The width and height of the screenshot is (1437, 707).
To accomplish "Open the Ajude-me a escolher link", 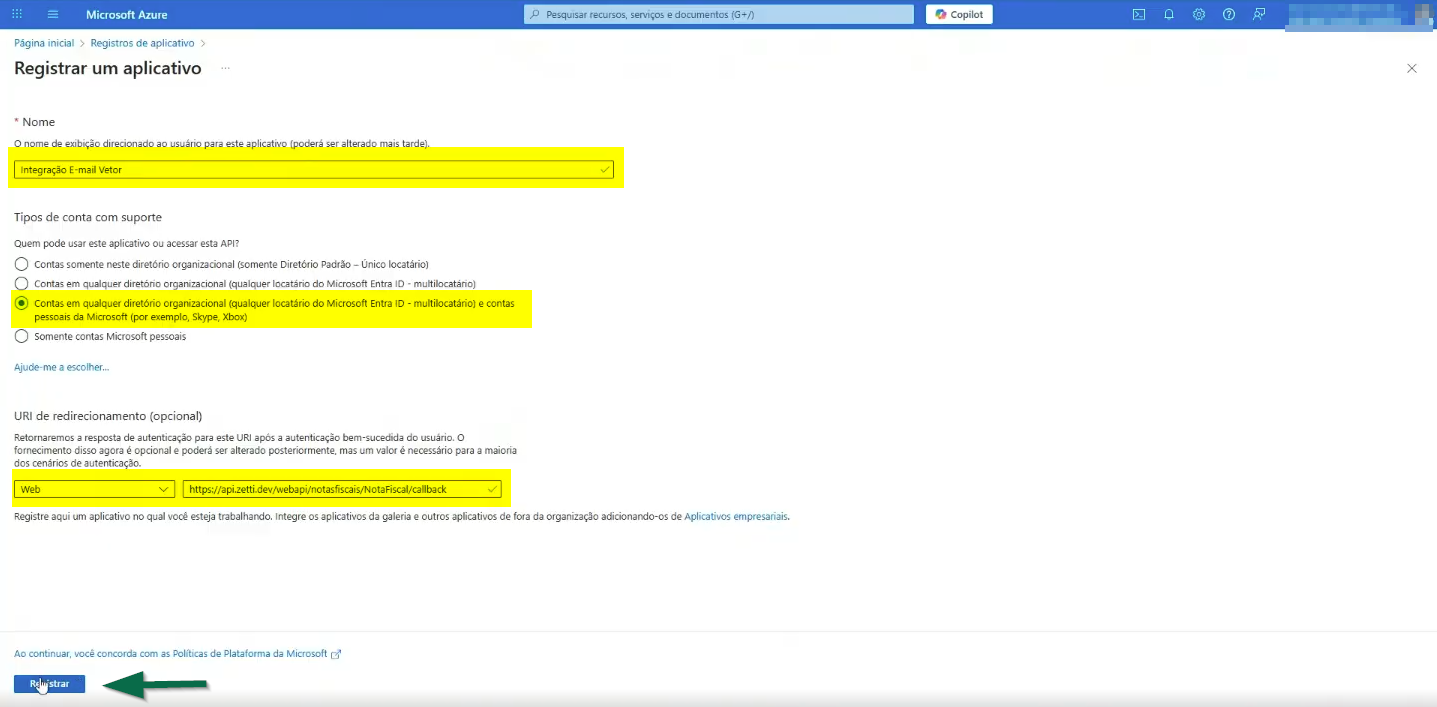I will tap(61, 367).
